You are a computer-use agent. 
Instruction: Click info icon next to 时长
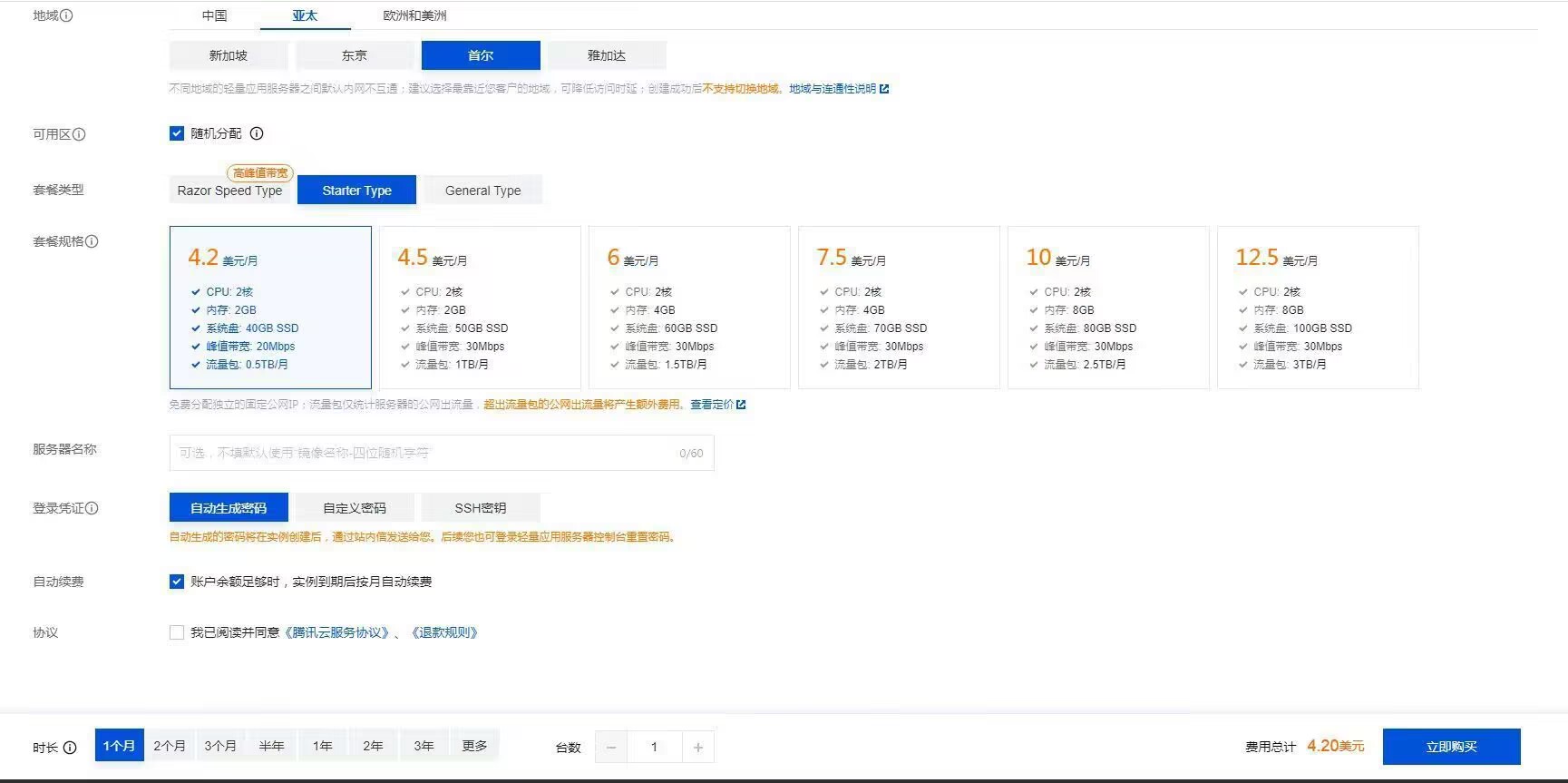pyautogui.click(x=70, y=748)
